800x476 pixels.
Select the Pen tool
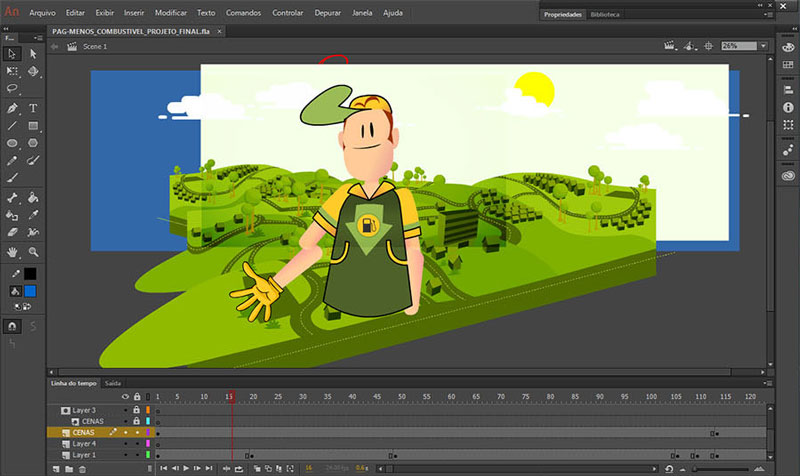(x=12, y=108)
